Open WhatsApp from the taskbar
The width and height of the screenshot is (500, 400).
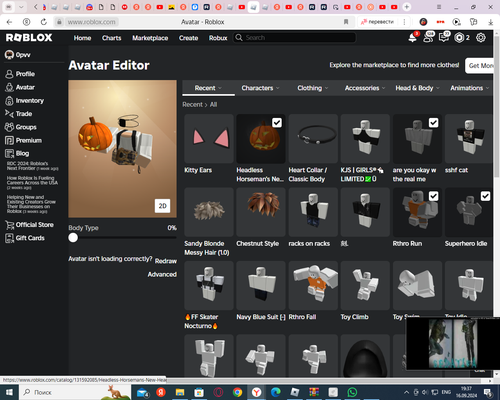(352, 392)
